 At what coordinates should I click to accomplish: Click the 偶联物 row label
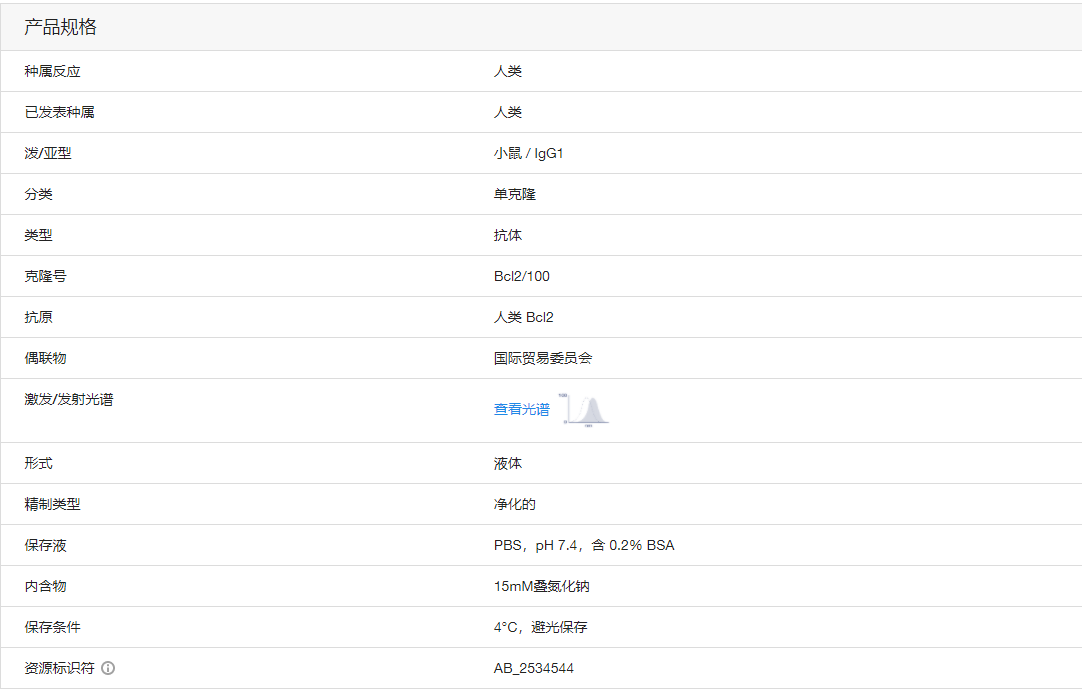[39, 358]
